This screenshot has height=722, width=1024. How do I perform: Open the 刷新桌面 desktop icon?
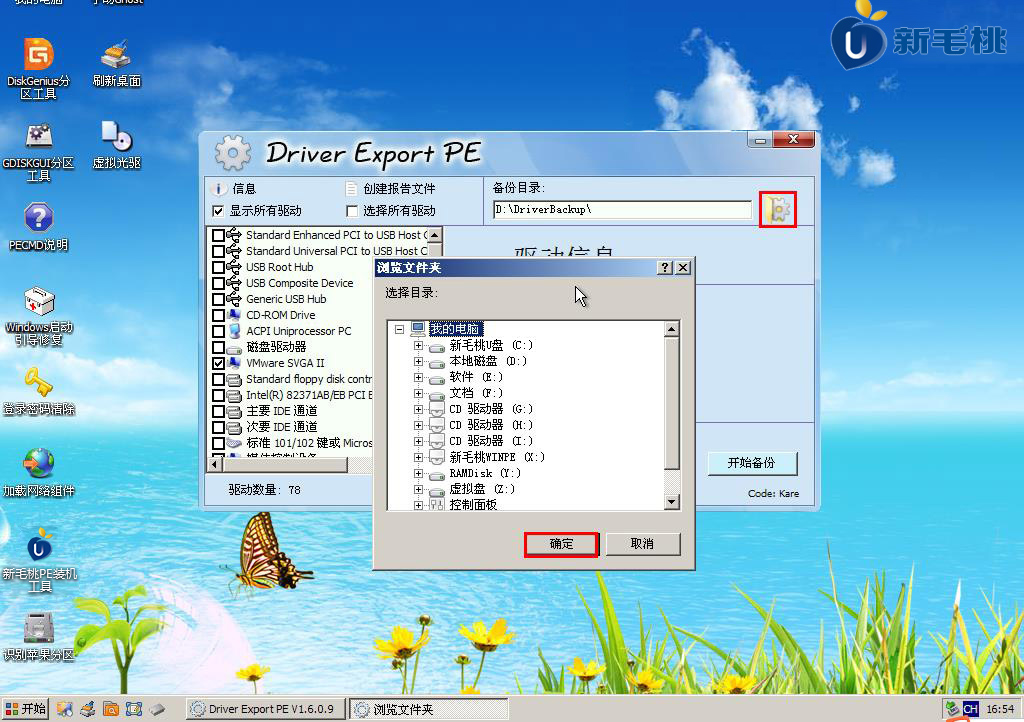(x=116, y=64)
